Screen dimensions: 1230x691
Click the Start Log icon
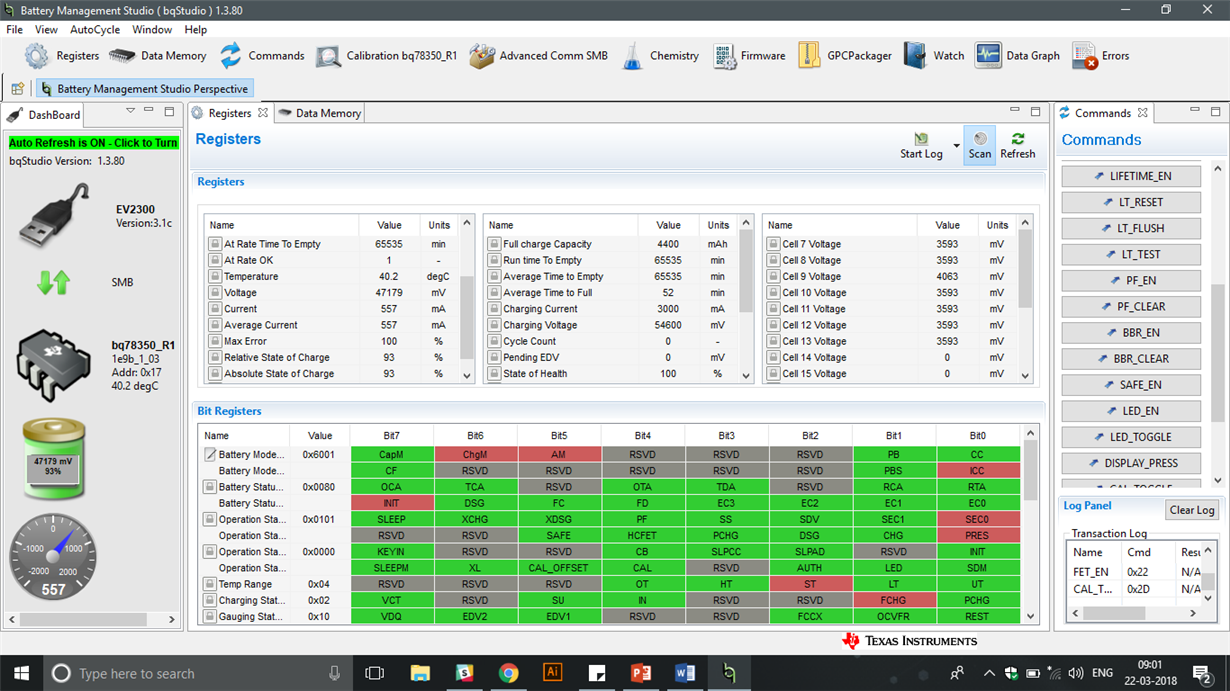pos(921,139)
